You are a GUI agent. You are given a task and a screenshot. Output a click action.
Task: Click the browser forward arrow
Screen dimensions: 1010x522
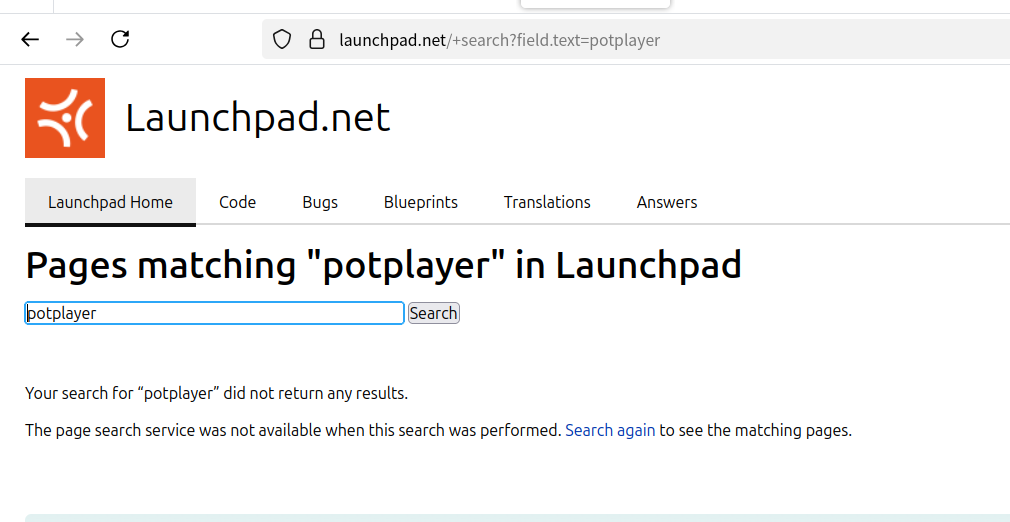(75, 39)
